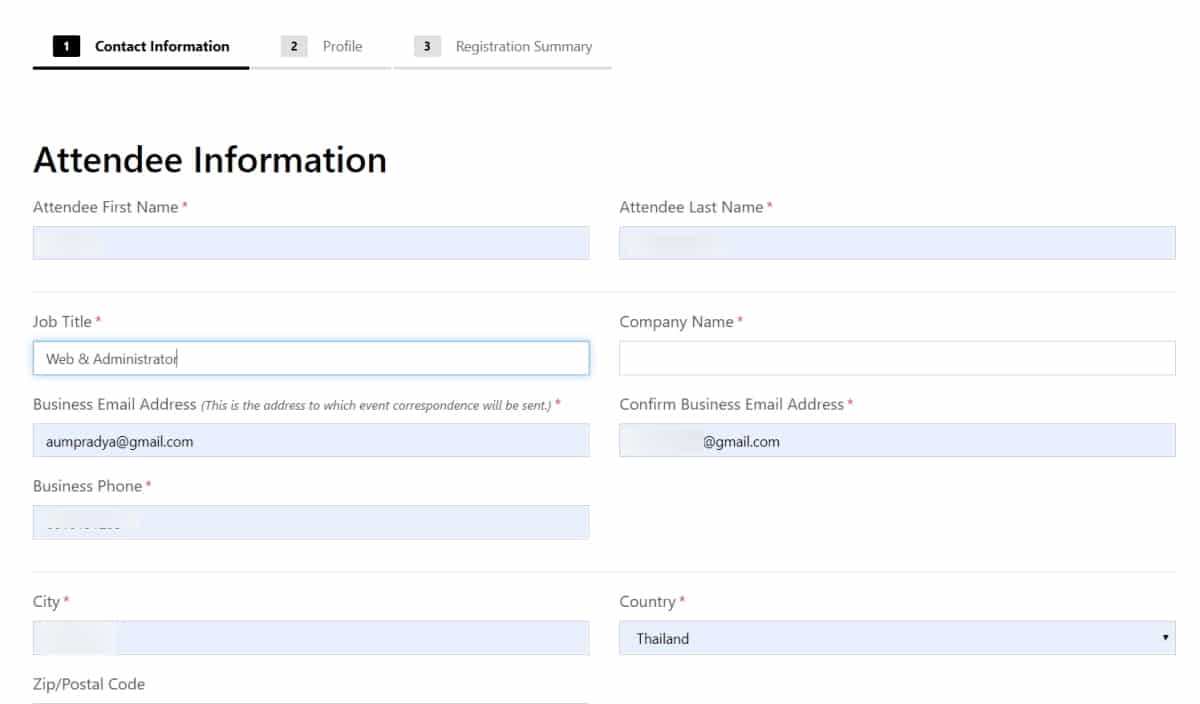
Task: Click the Company Name label text
Action: point(676,322)
